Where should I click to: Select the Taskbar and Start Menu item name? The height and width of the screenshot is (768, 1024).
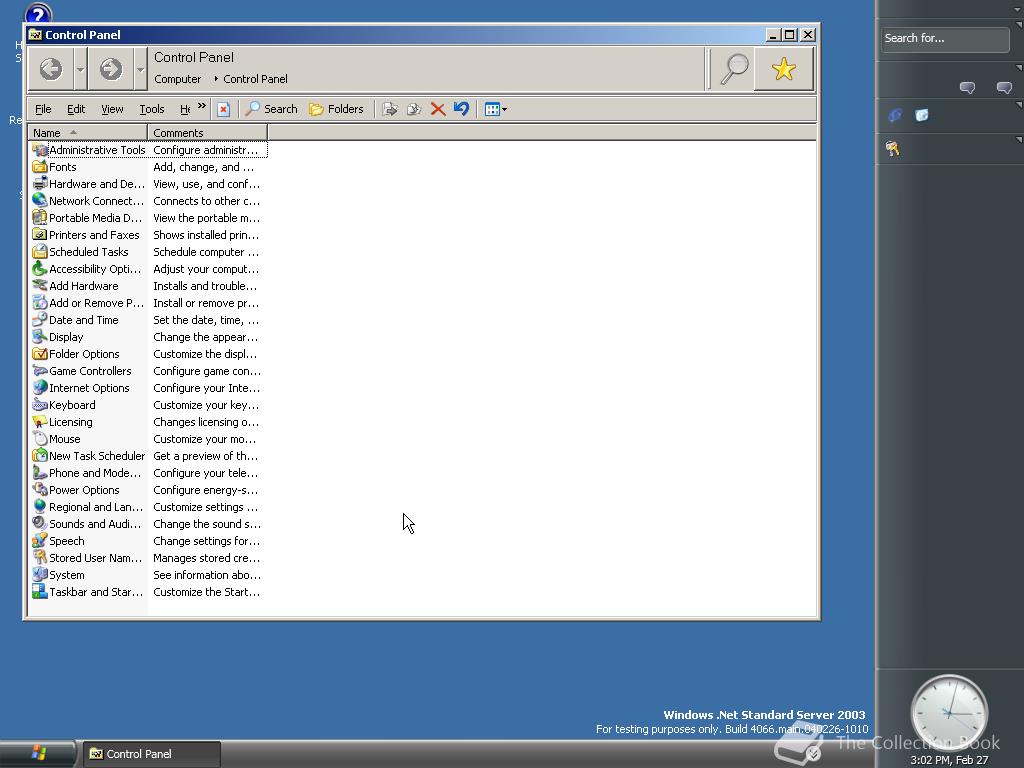(95, 592)
